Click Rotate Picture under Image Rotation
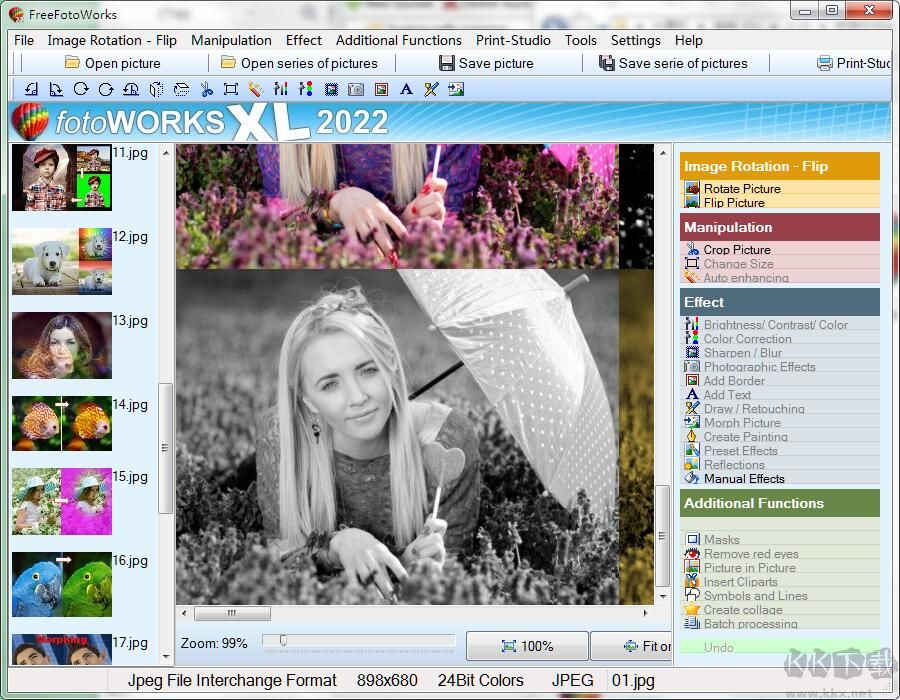Viewport: 900px width, 700px height. [x=742, y=188]
